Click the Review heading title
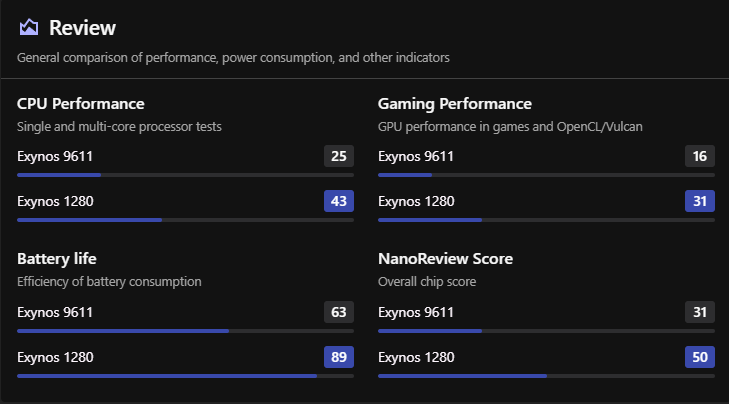Screen dimensions: 729x404 coord(82,28)
